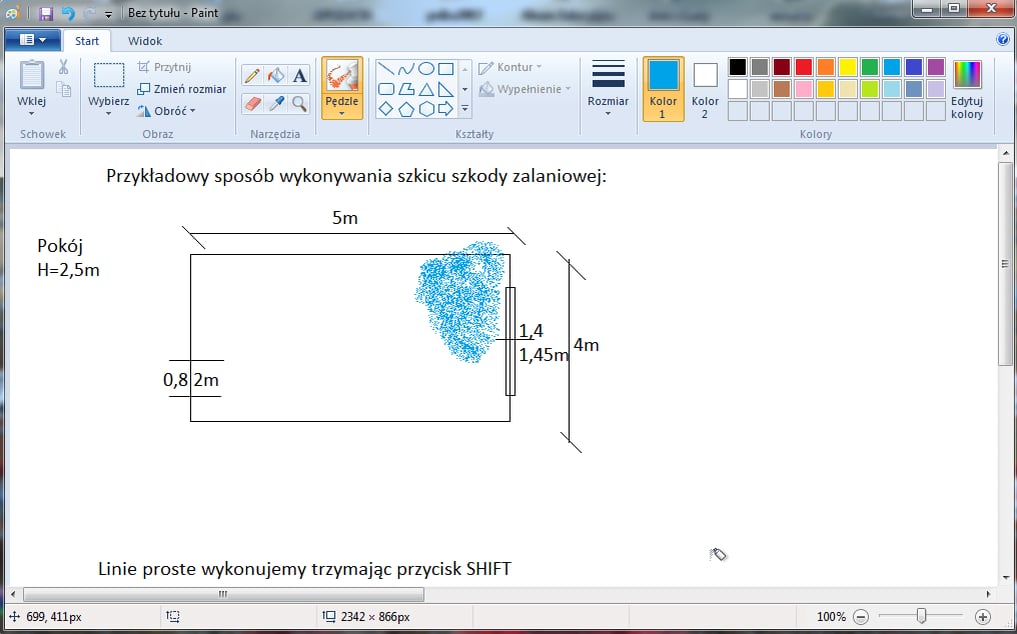Zoom out with the minus button
1017x634 pixels.
pos(861,616)
